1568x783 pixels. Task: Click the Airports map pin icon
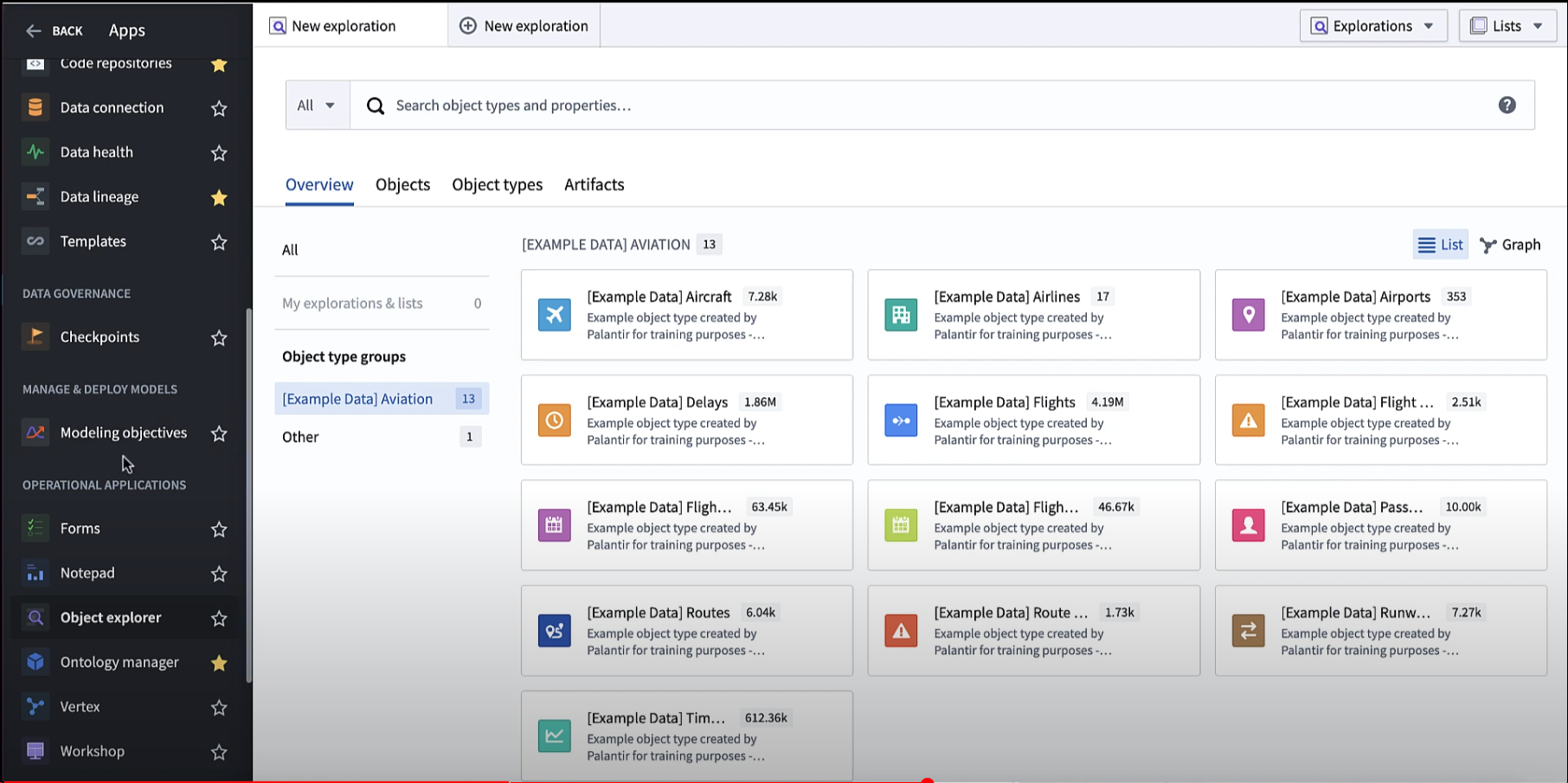pyautogui.click(x=1248, y=315)
